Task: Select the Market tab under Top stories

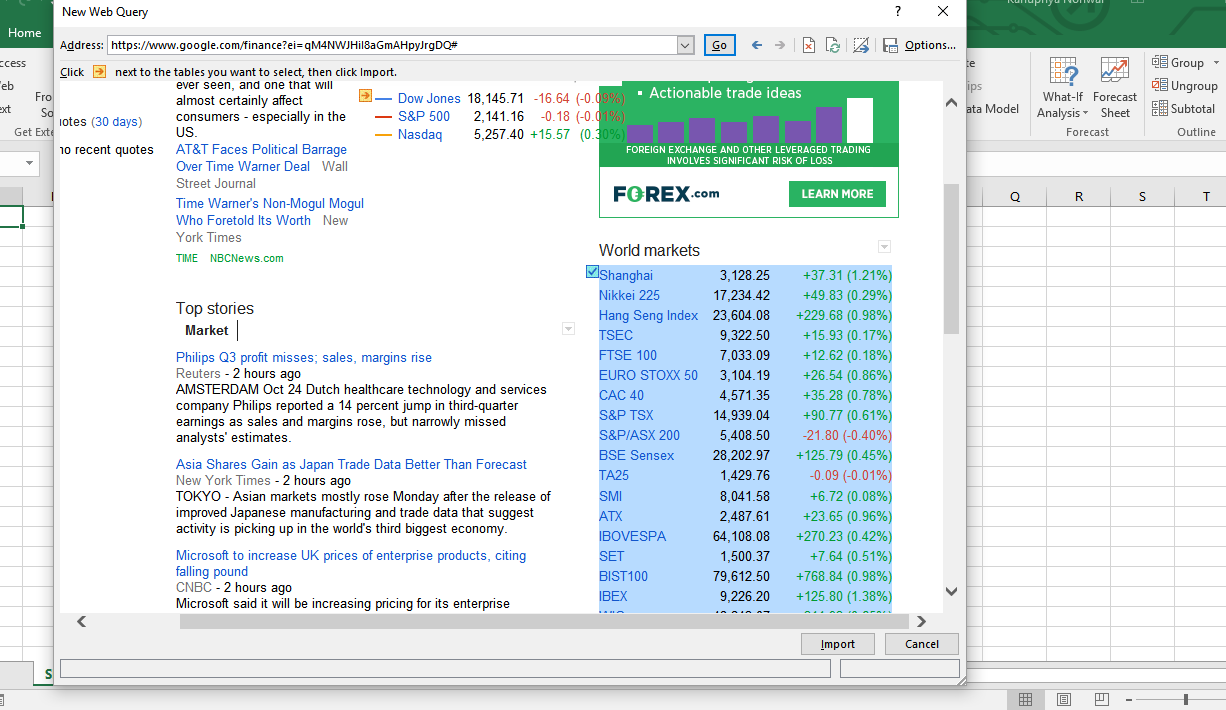Action: tap(207, 330)
